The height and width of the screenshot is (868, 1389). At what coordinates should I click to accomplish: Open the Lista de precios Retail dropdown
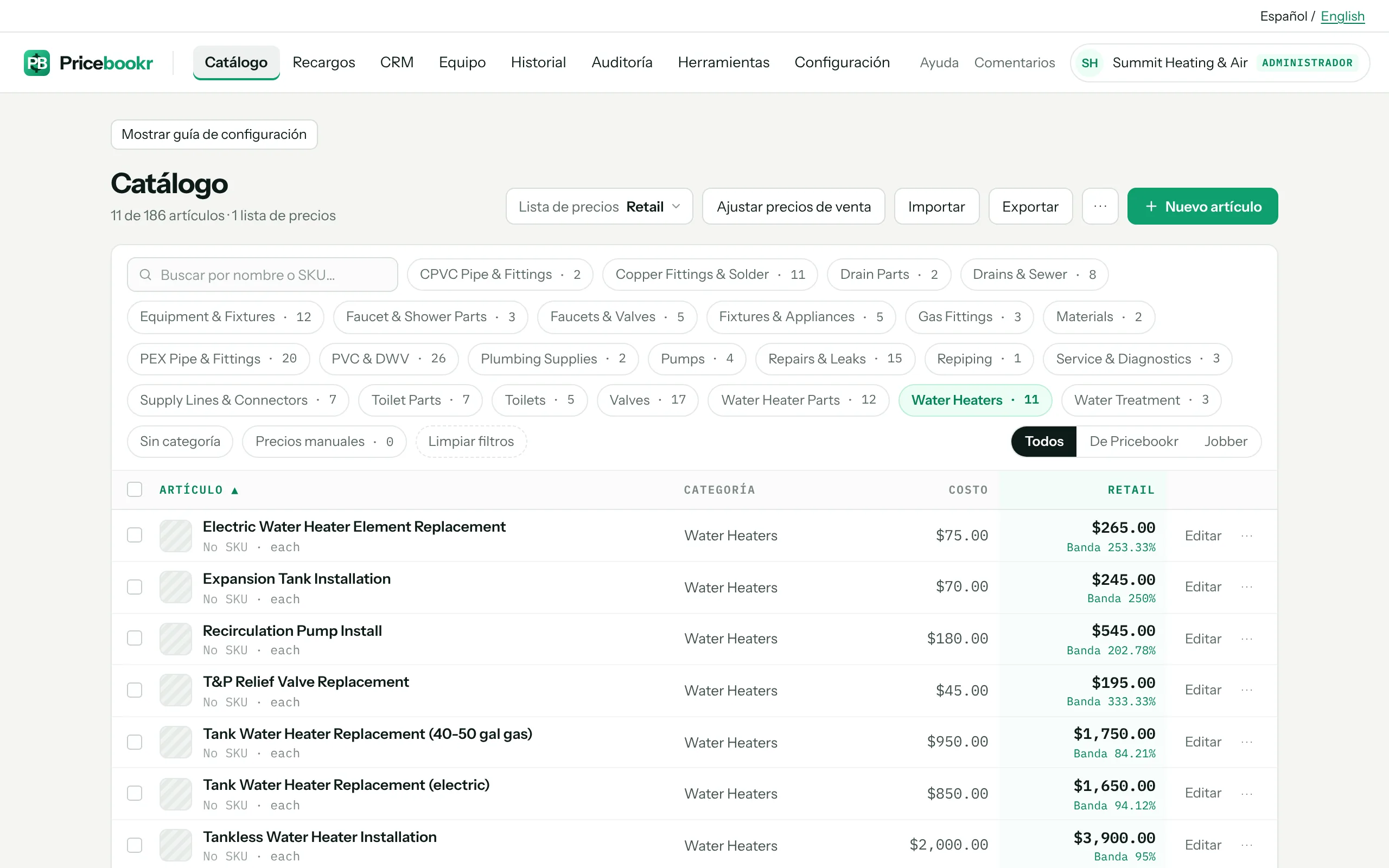[x=598, y=206]
